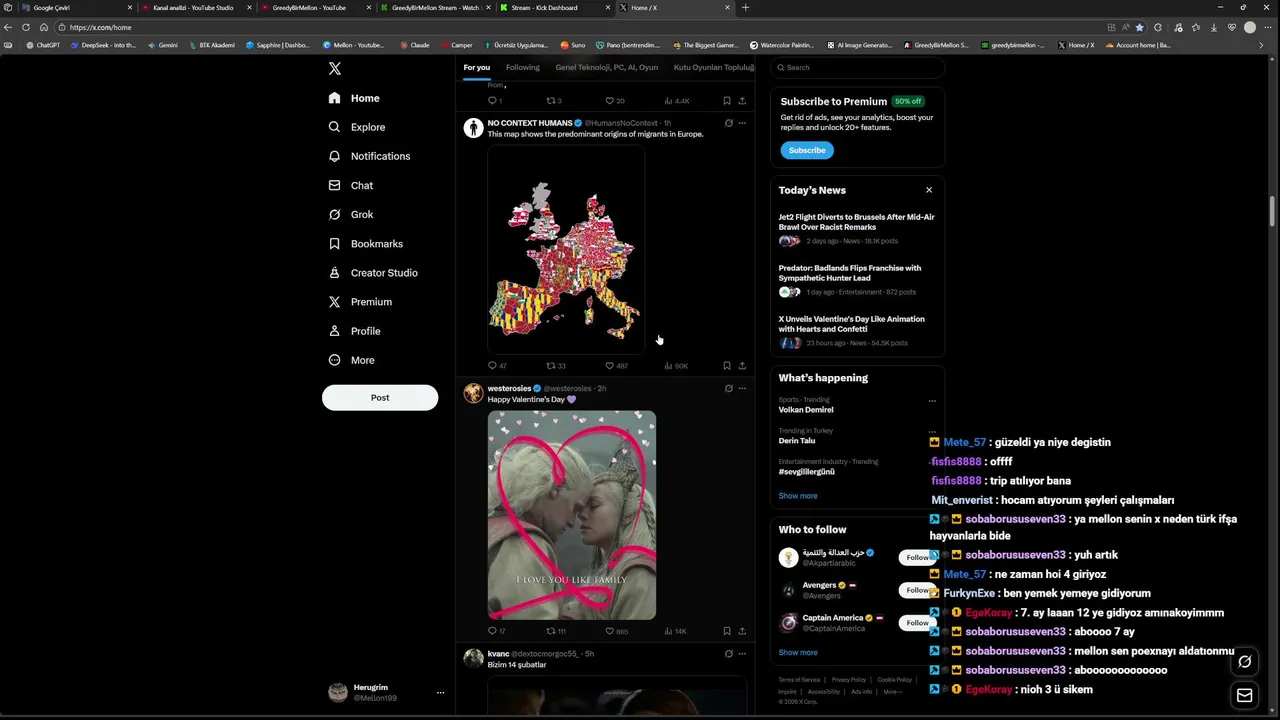The image size is (1280, 720).
Task: Open Chat in left sidebar
Action: (351, 185)
